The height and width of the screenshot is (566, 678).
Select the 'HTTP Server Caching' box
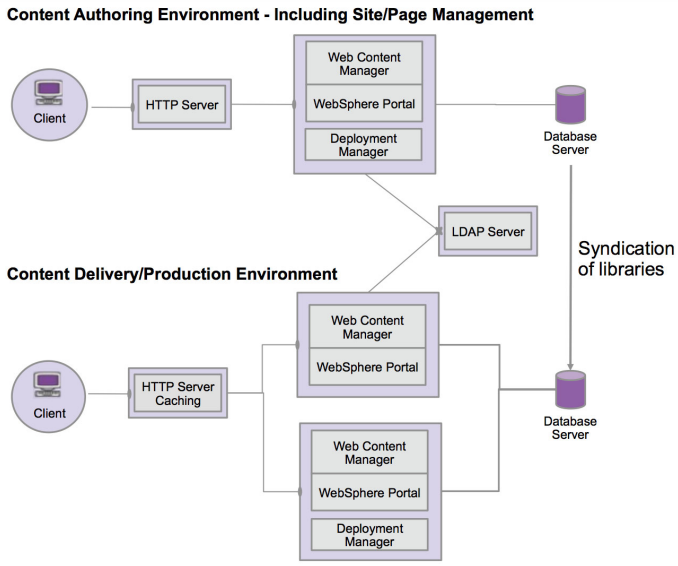point(178,393)
